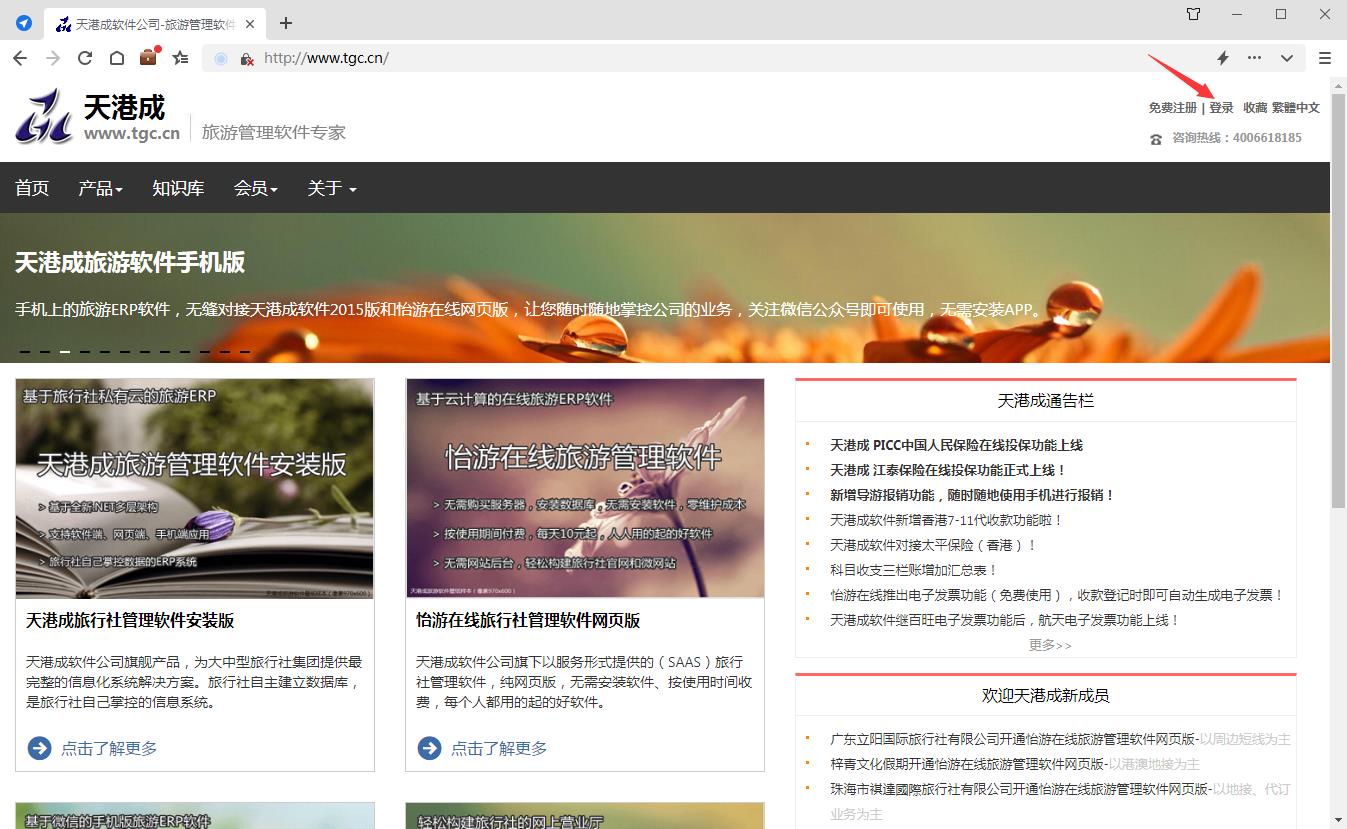Open the browser skin shirt icon

(1193, 14)
